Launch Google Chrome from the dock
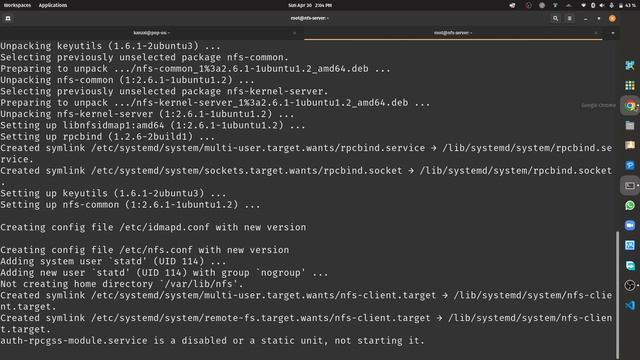 tap(630, 106)
